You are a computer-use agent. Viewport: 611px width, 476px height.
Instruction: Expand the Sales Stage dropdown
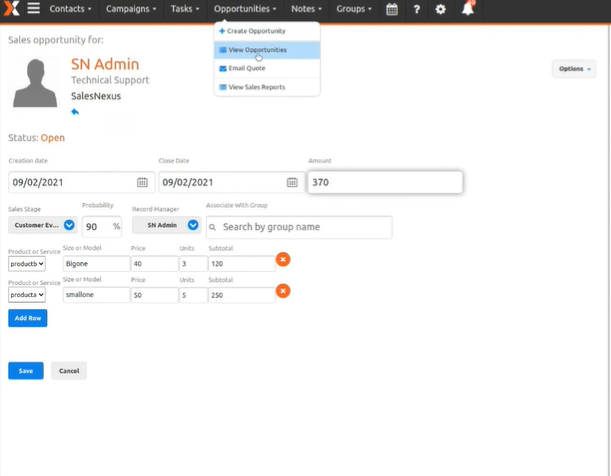[70, 226]
